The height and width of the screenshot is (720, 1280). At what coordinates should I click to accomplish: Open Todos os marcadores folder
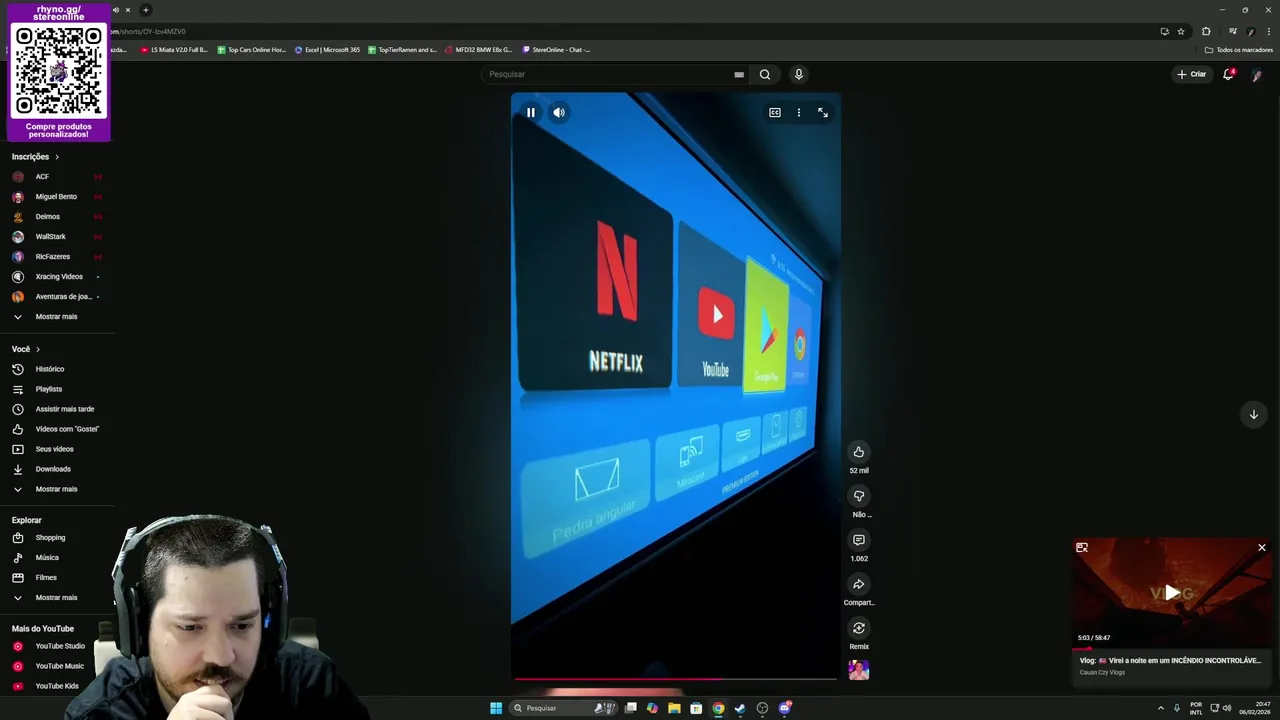(x=1239, y=50)
